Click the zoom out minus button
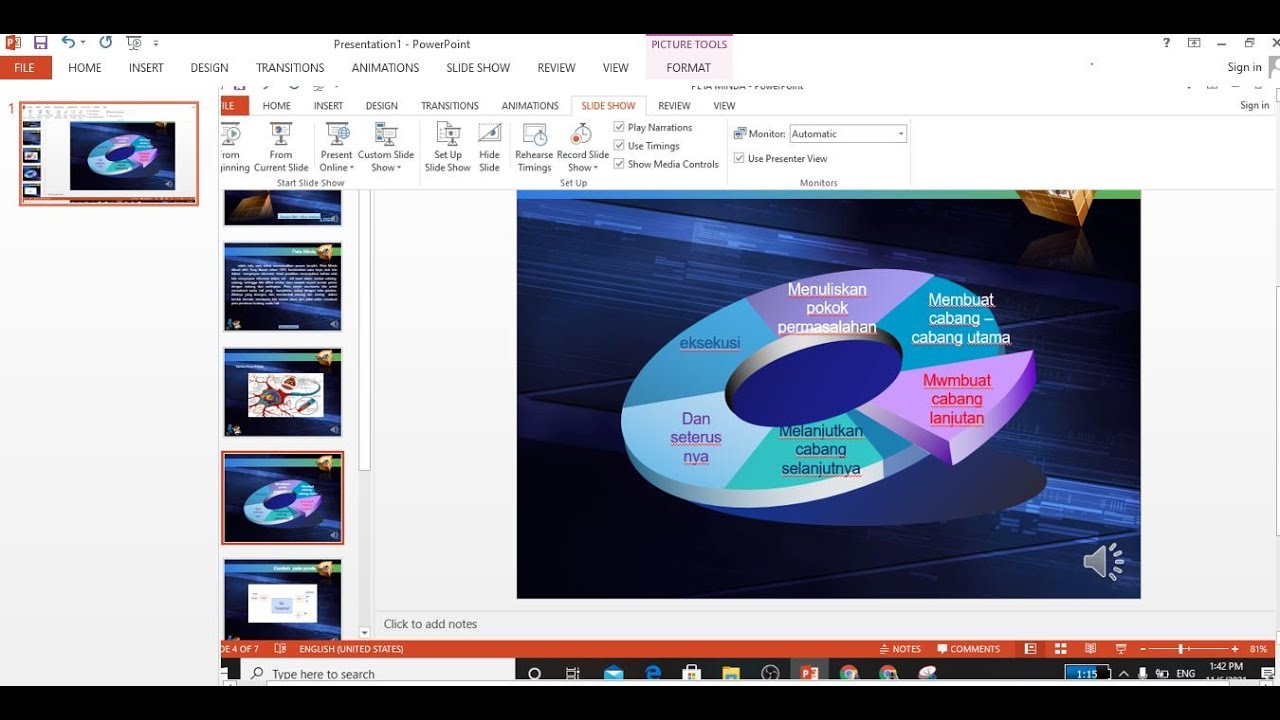The width and height of the screenshot is (1280, 720). point(1144,649)
